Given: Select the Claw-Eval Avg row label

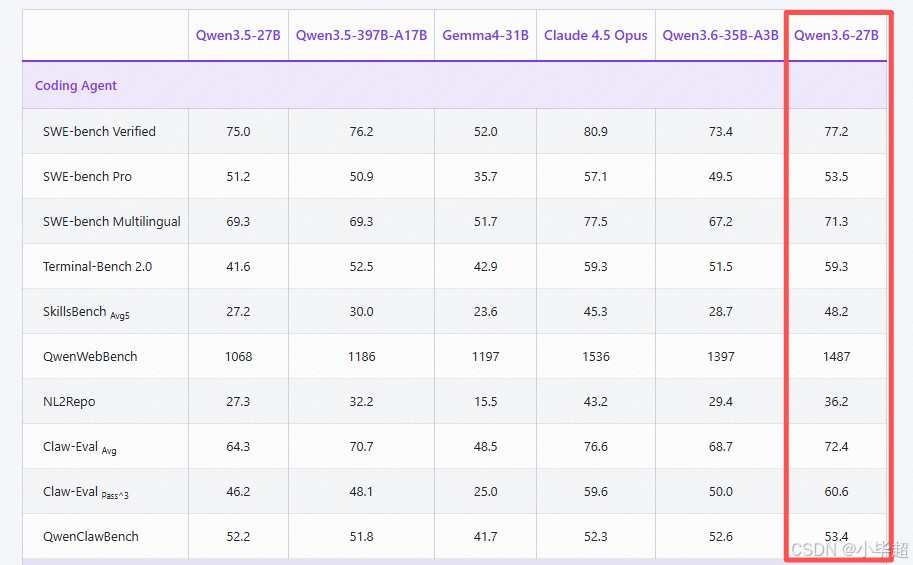Looking at the screenshot, I should click(x=79, y=447).
